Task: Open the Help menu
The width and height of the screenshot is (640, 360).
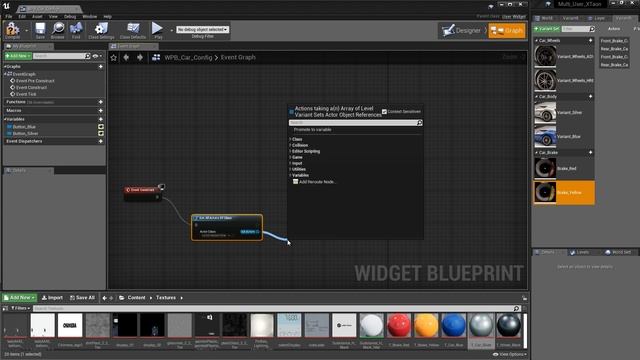Action: pyautogui.click(x=107, y=17)
